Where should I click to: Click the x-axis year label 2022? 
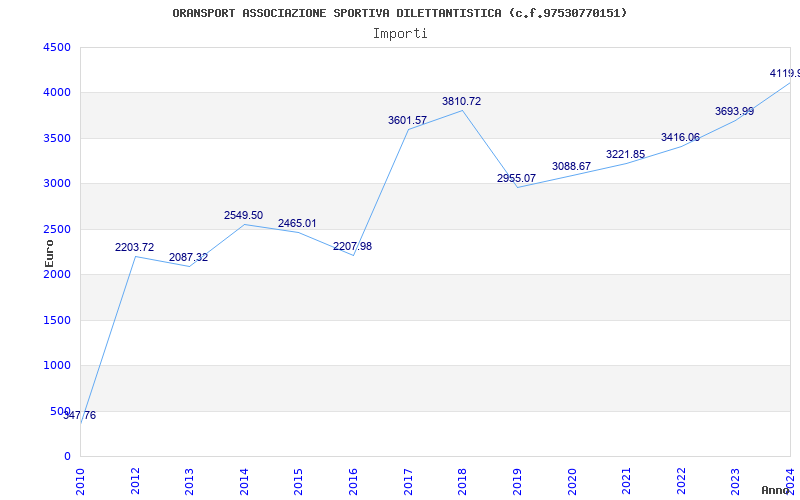point(681,481)
